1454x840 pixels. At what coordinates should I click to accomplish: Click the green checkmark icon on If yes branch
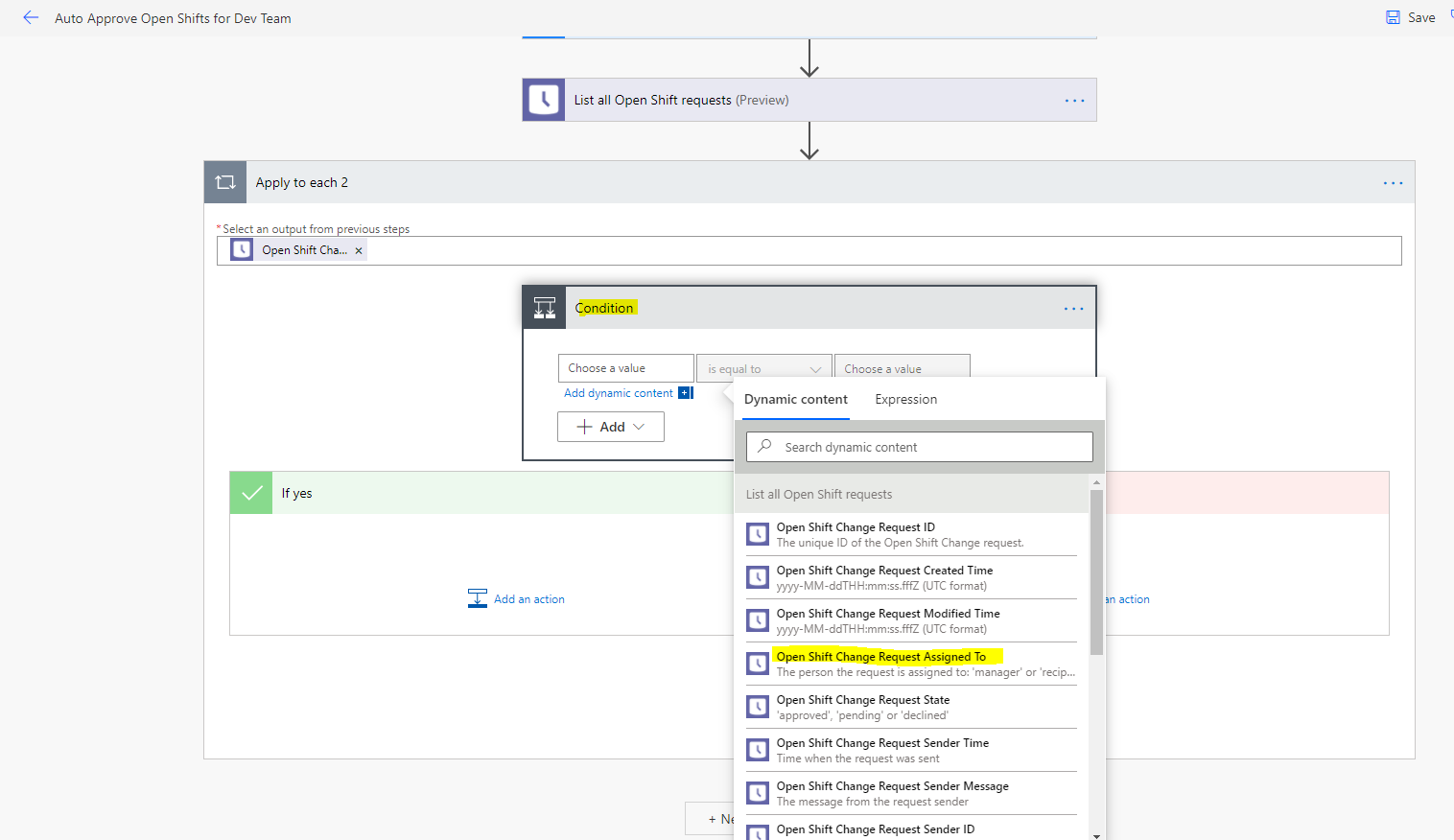(x=250, y=492)
